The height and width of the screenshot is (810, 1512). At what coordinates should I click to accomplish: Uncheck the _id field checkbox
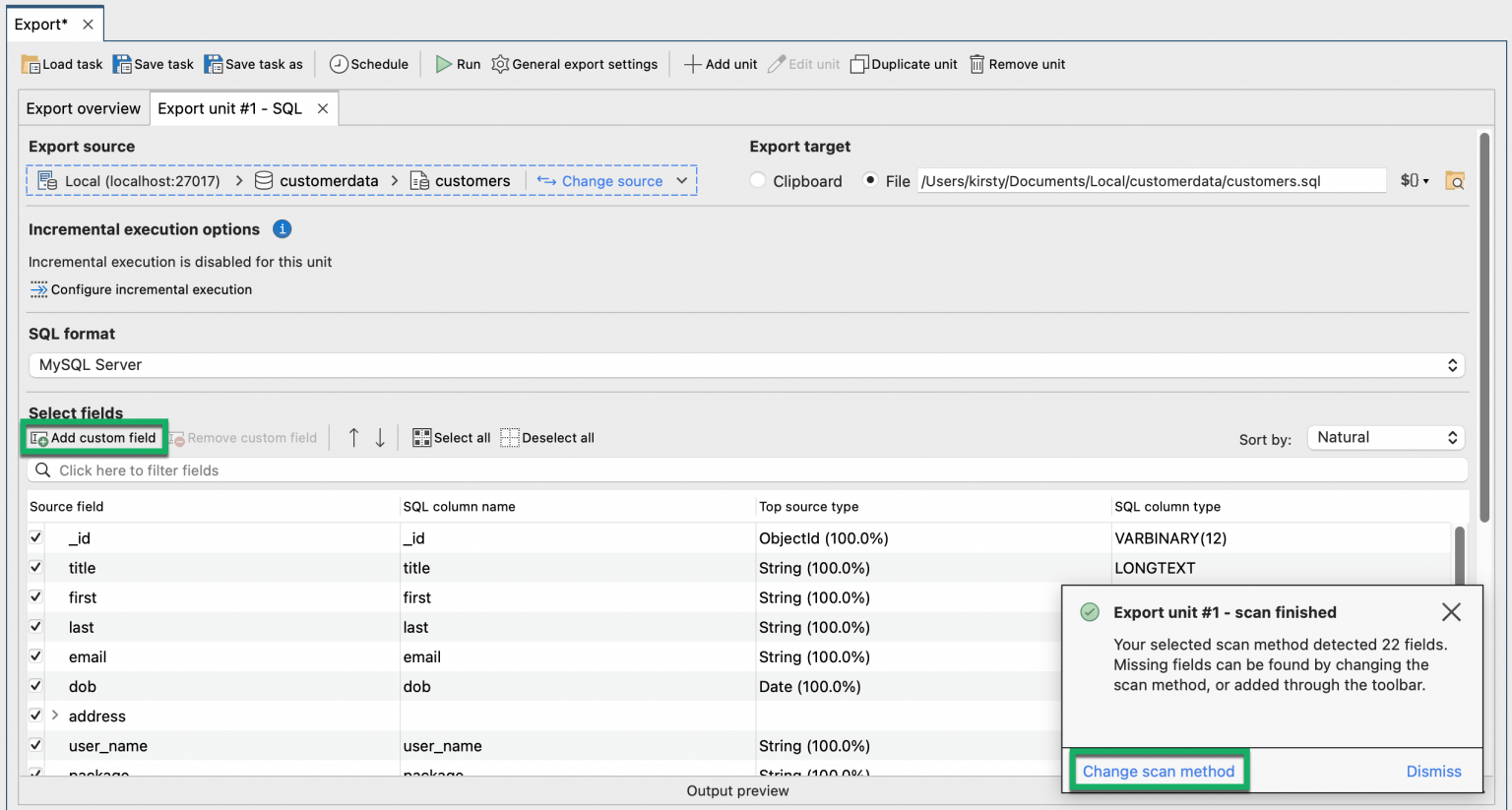[x=36, y=538]
